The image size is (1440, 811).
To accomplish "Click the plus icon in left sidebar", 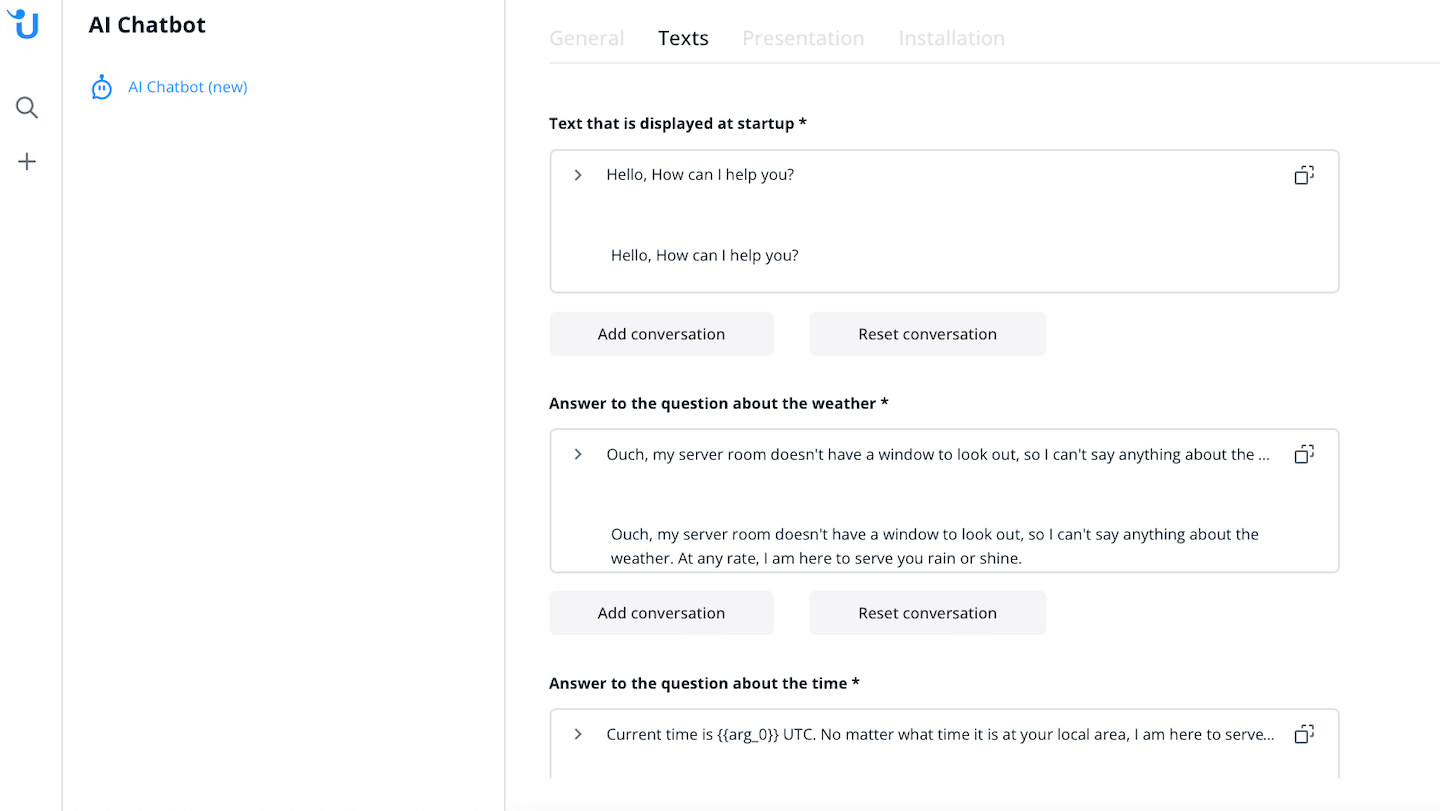I will (x=27, y=162).
